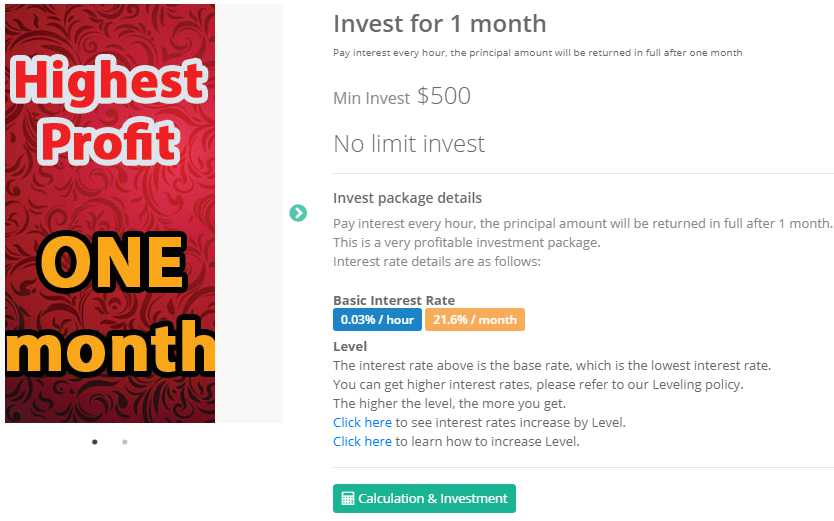This screenshot has height=521, width=834.
Task: Click the "No limit invest" text
Action: 409,144
